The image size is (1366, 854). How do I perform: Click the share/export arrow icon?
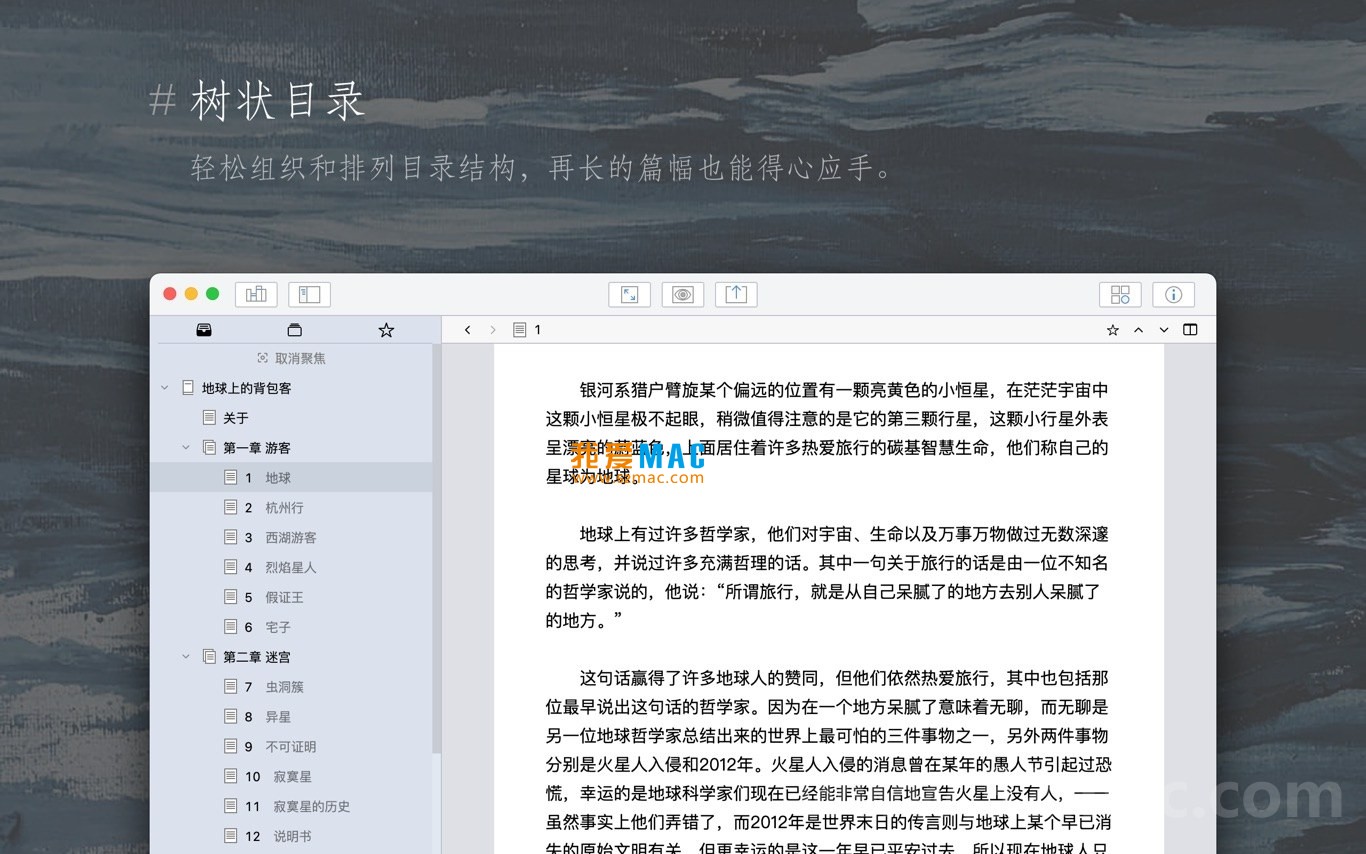736,293
